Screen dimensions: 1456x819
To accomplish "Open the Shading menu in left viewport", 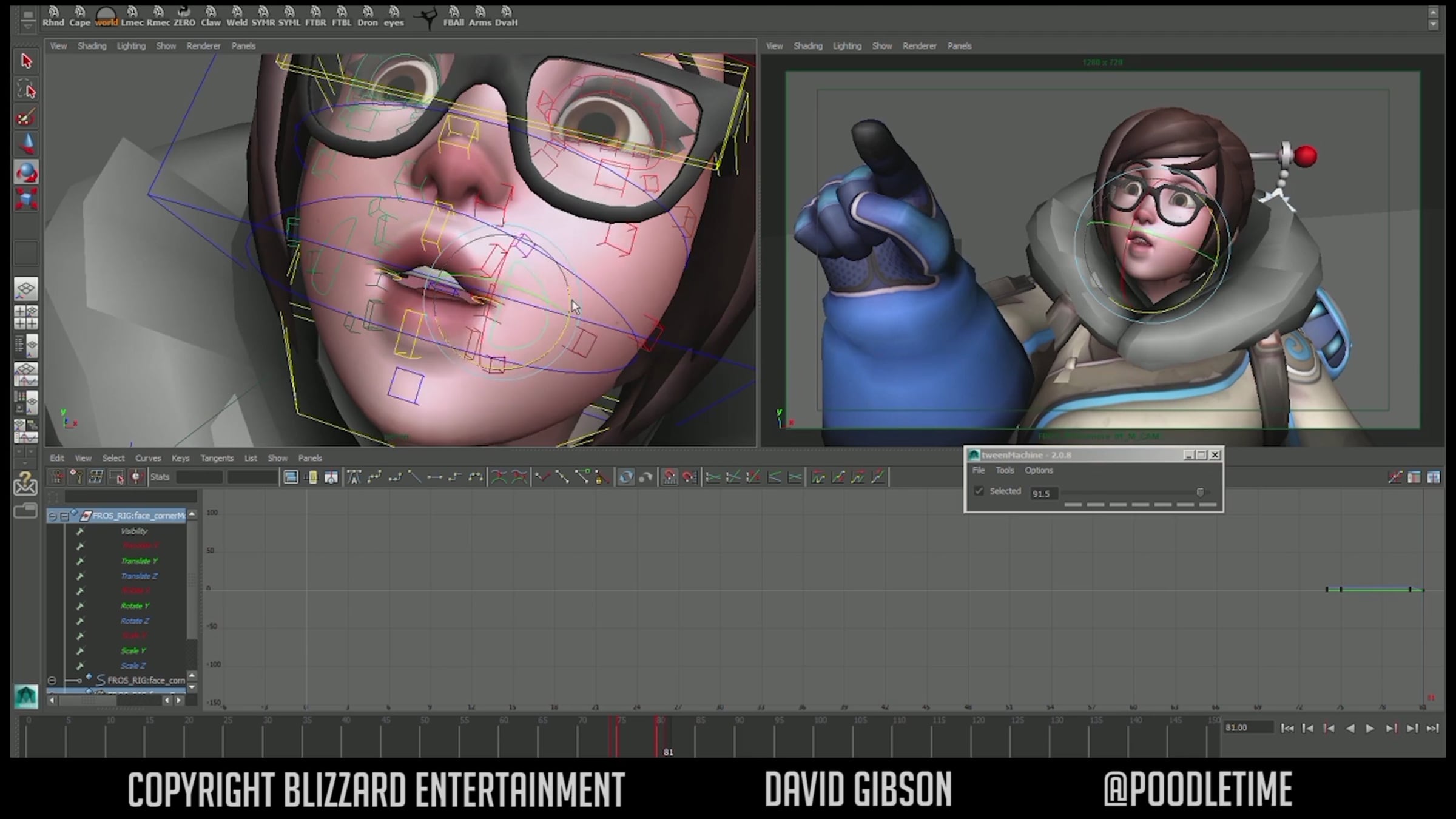I will pos(92,46).
